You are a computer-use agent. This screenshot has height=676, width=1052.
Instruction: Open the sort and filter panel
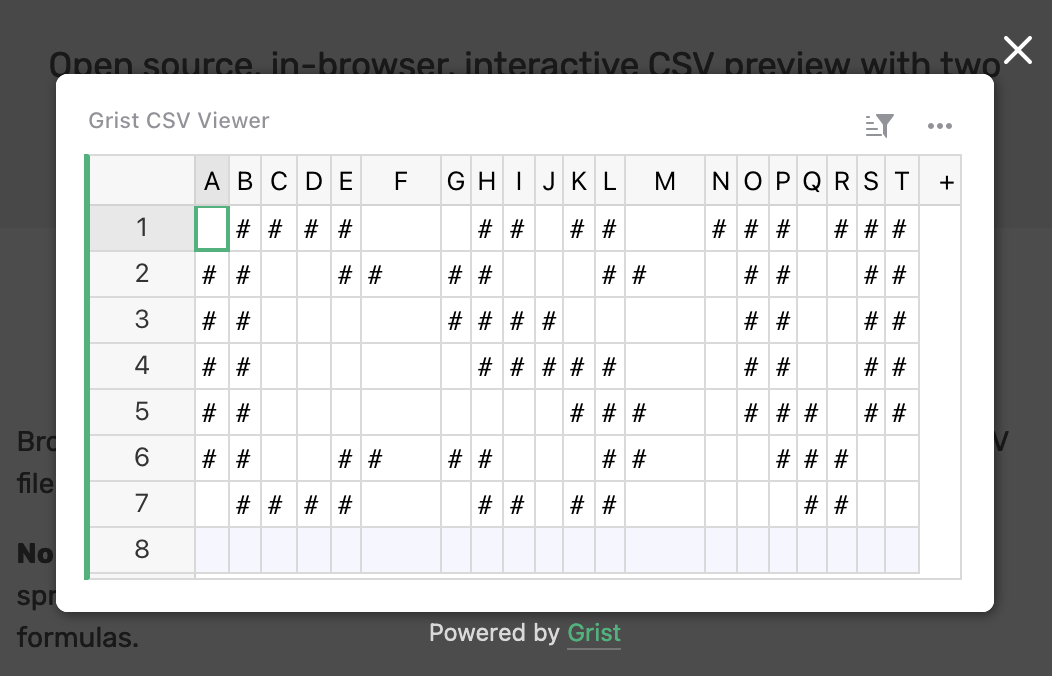[881, 126]
